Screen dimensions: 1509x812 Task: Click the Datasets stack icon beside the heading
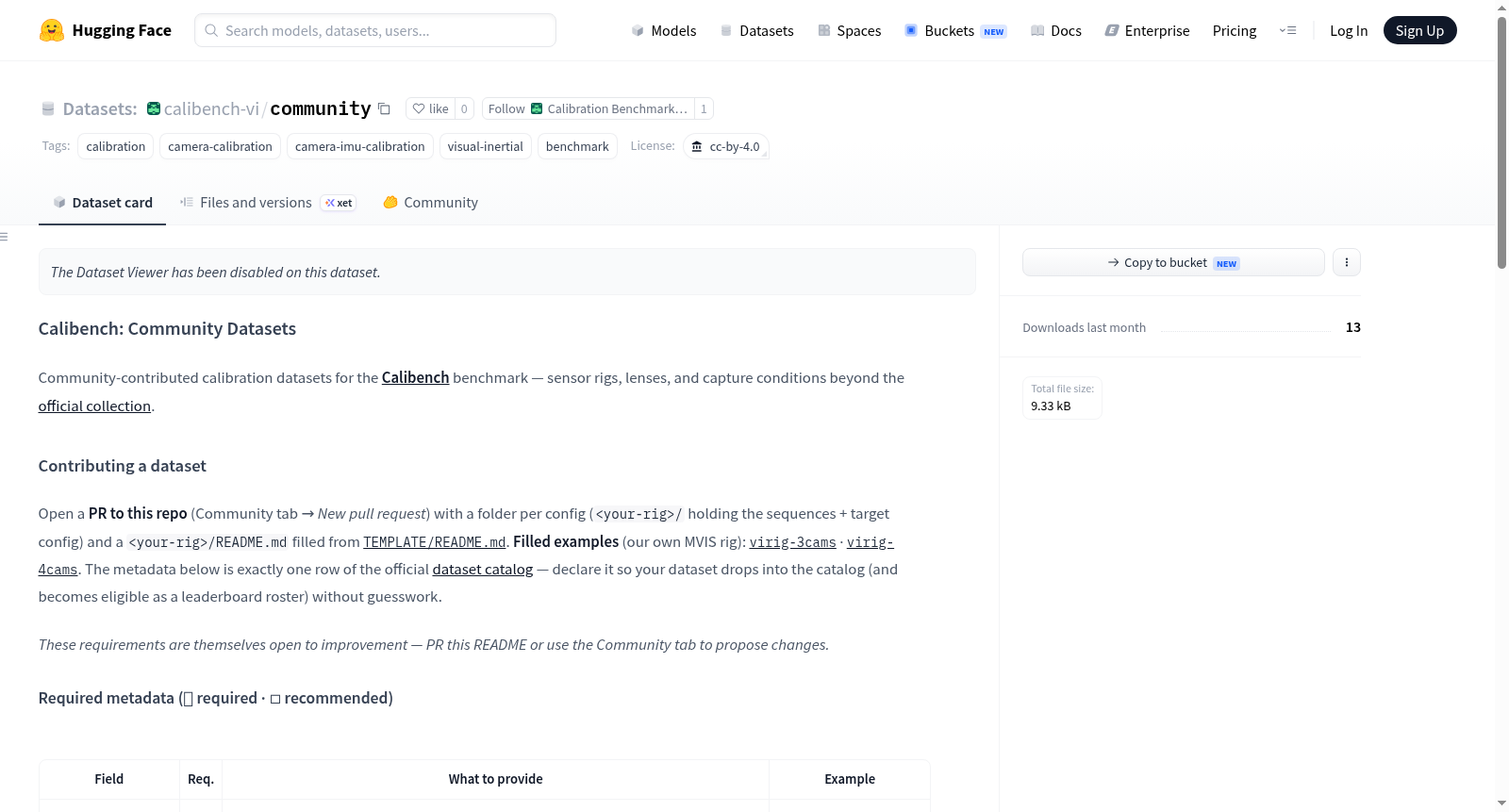point(48,108)
